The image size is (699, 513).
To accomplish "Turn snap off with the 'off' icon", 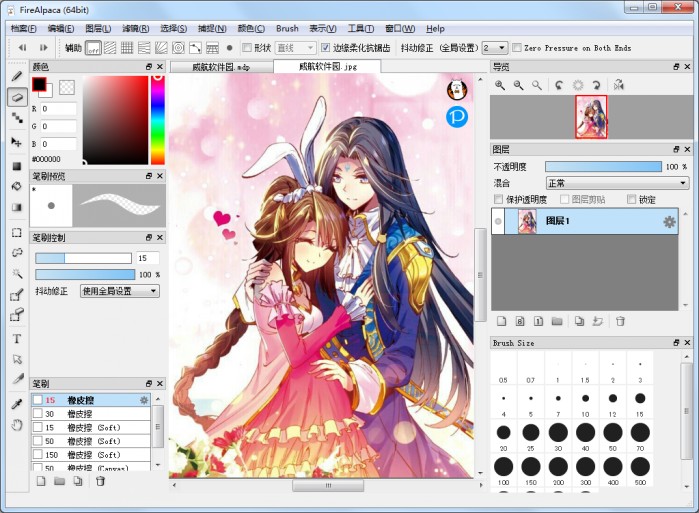I will point(93,48).
